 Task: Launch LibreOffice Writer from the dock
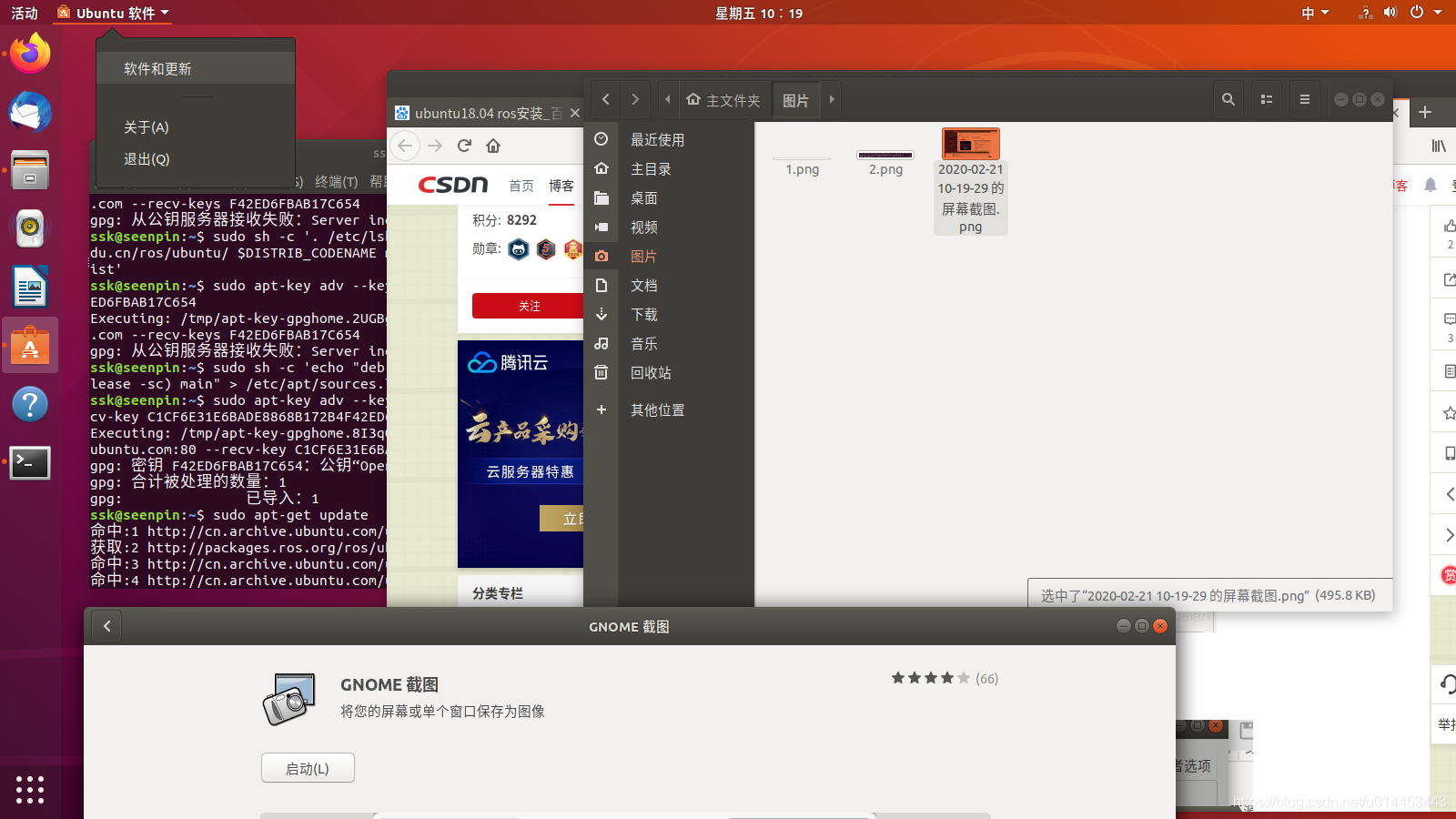[30, 287]
